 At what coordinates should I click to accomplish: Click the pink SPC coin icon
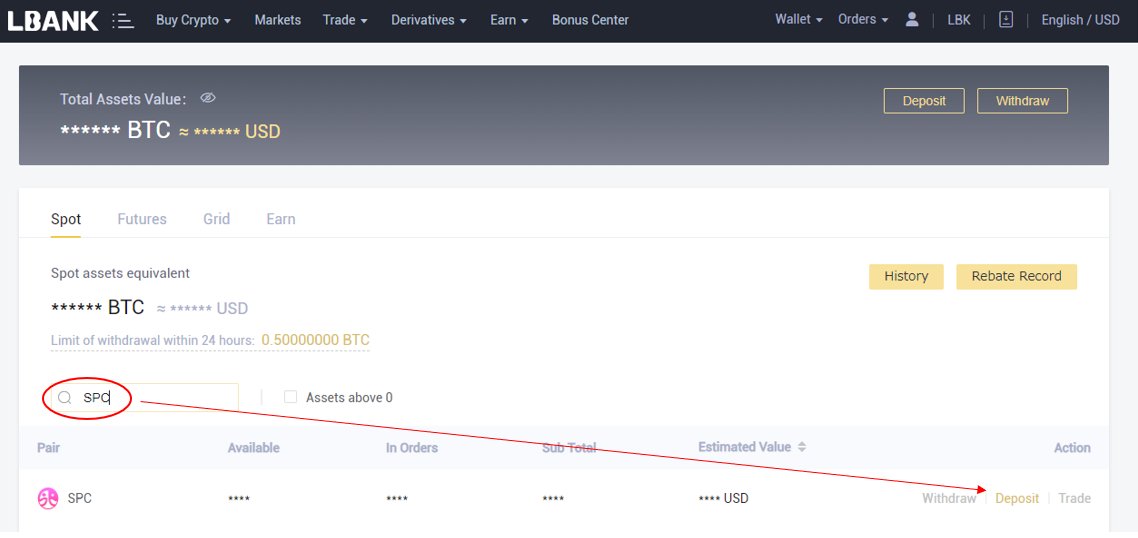tap(48, 499)
